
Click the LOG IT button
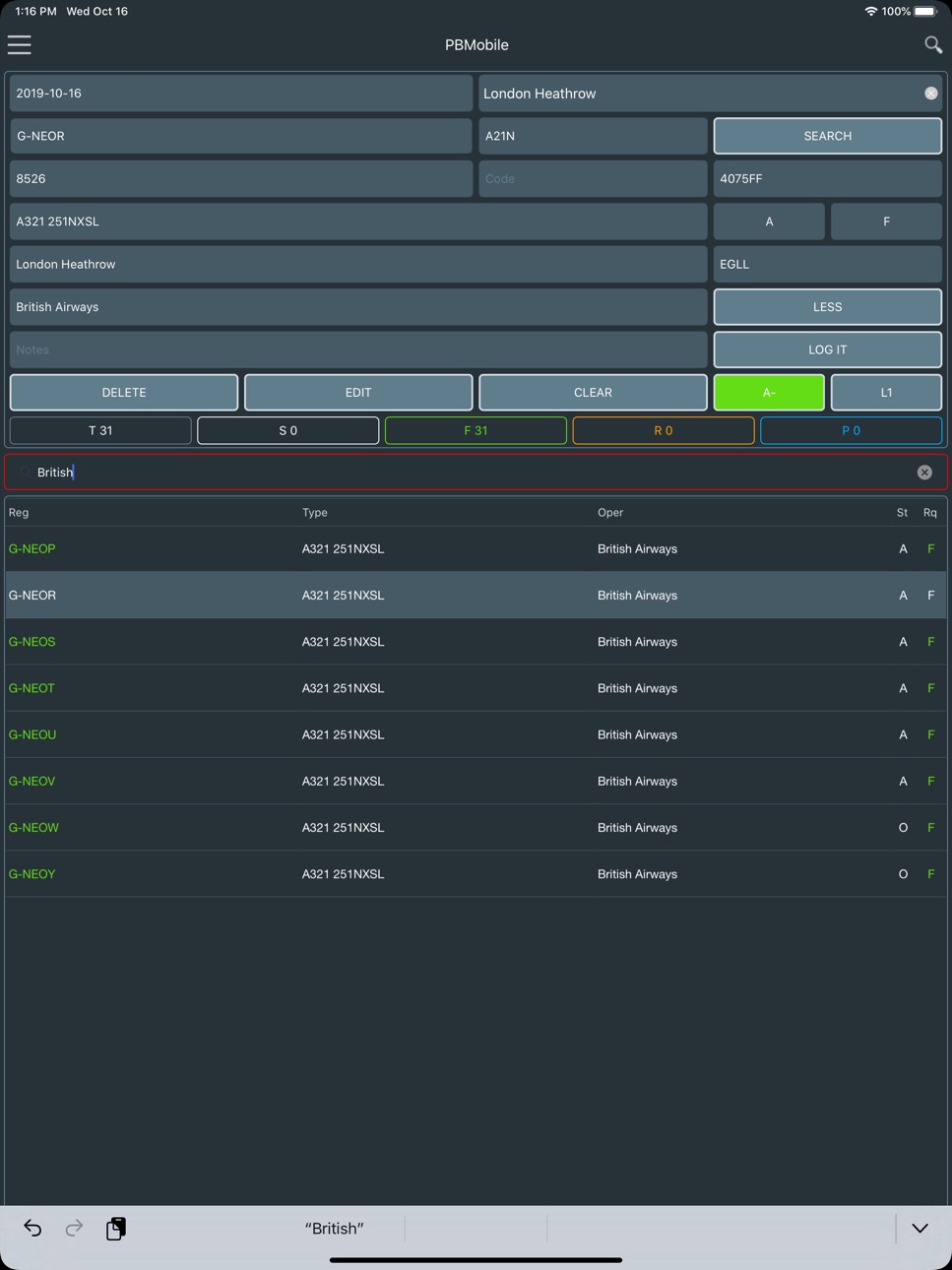pyautogui.click(x=827, y=349)
